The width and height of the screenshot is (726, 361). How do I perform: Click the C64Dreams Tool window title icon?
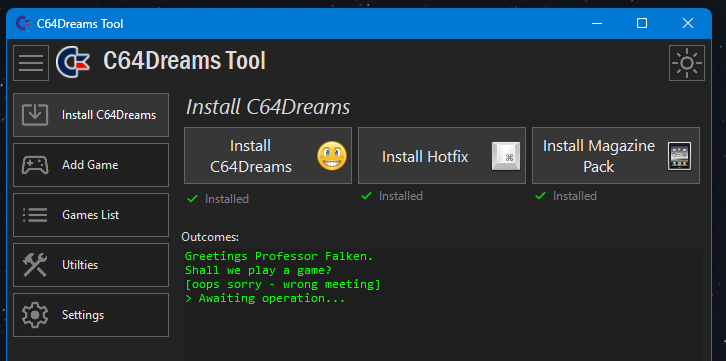tap(23, 23)
